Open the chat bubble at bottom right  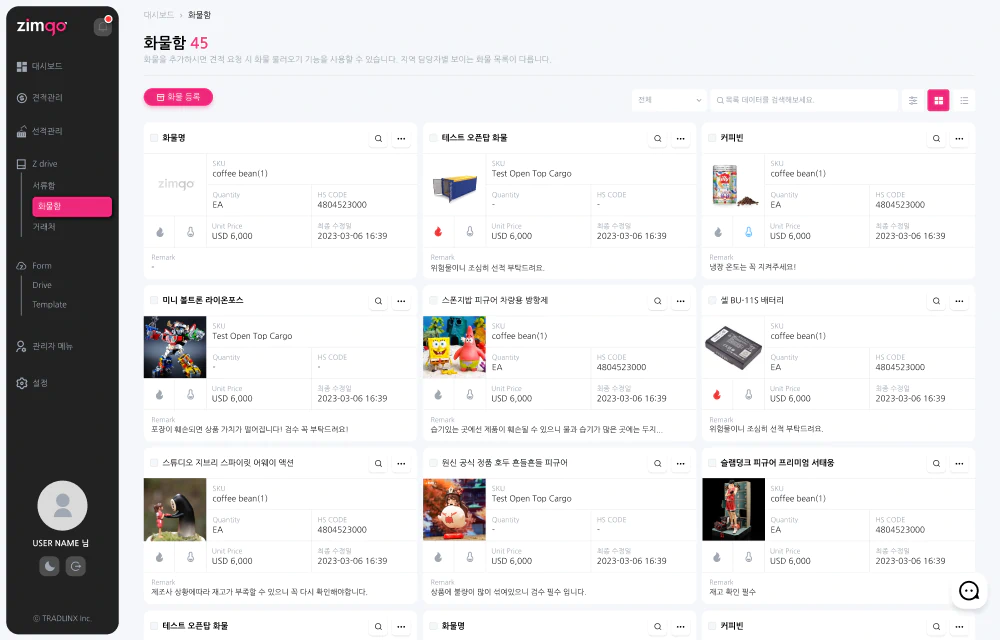969,591
